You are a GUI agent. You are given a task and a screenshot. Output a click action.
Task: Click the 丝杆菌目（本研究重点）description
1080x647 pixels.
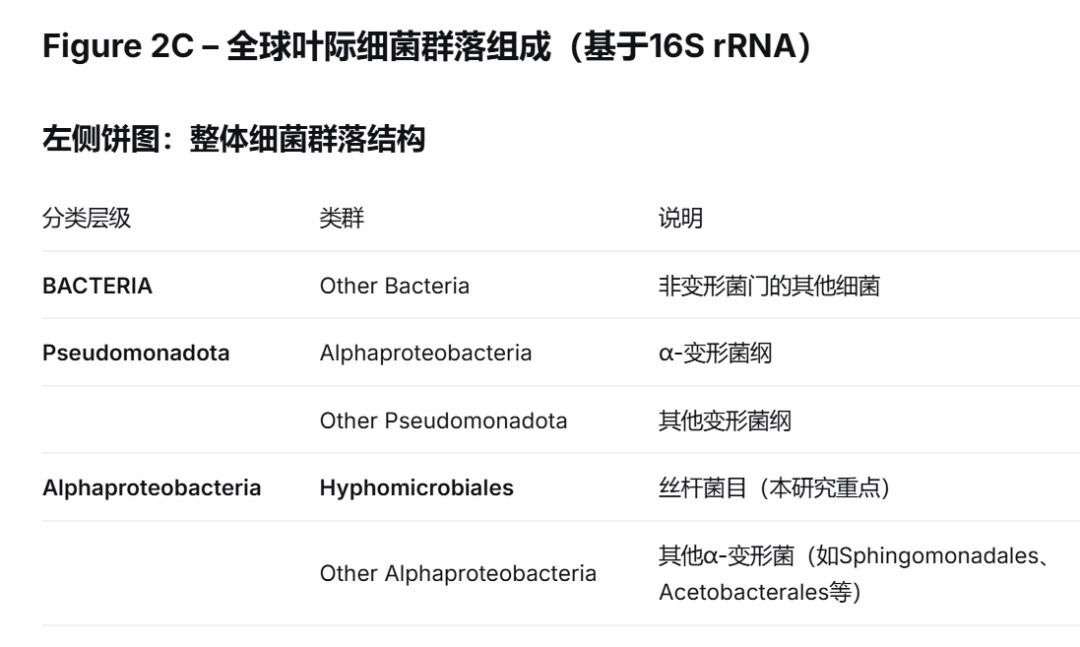click(774, 488)
